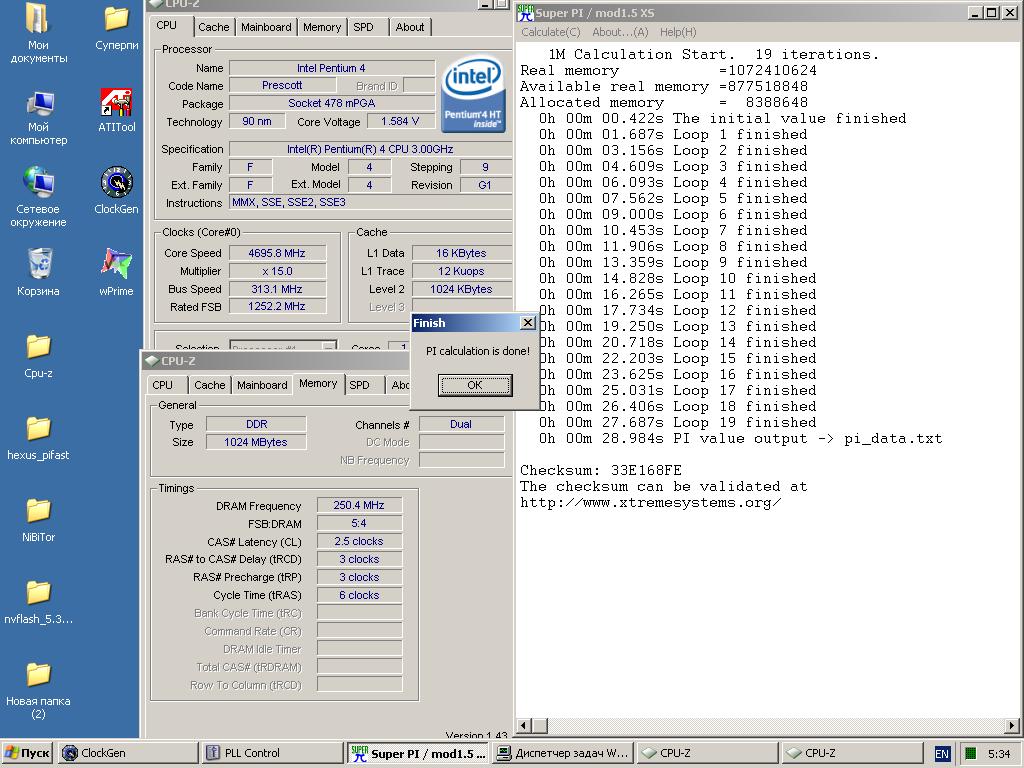The width and height of the screenshot is (1024, 768).
Task: Open the Новая папка (2) folder
Action: 38,690
